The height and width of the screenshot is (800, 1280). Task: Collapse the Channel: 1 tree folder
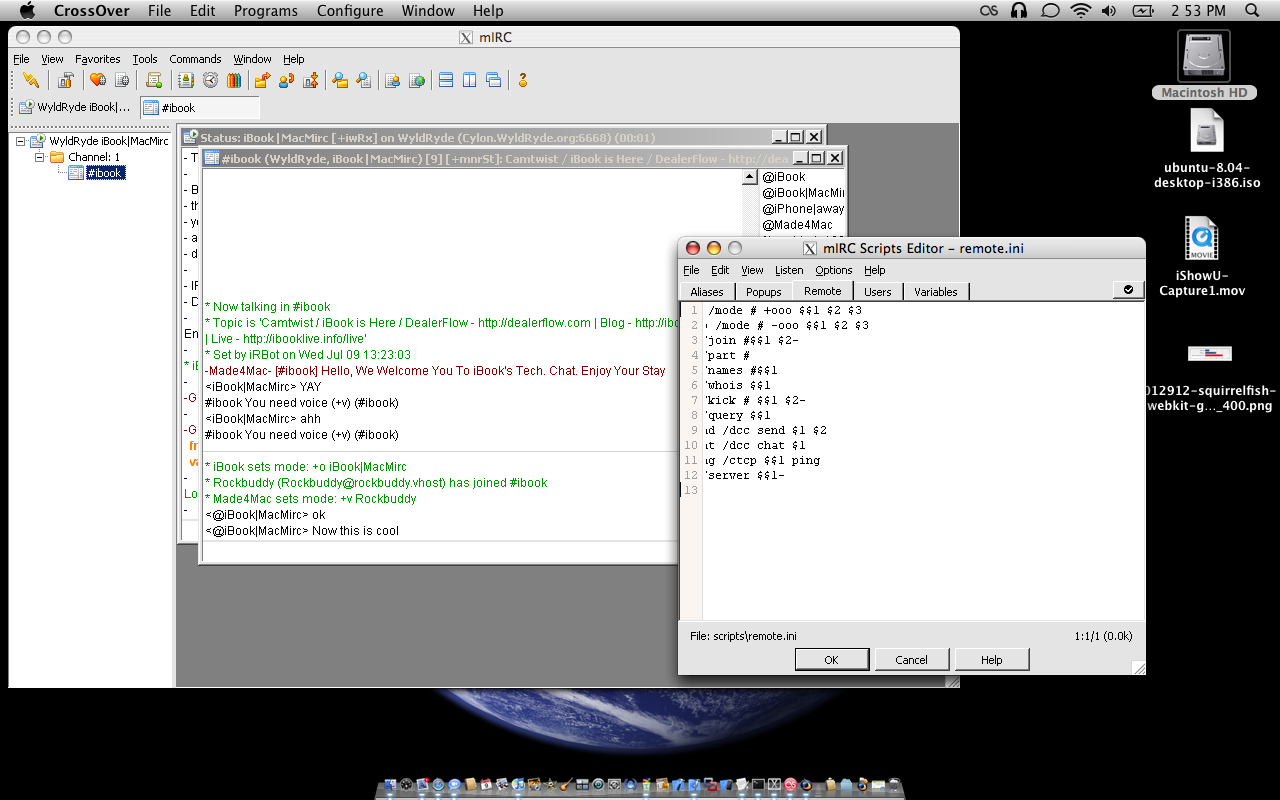click(40, 157)
